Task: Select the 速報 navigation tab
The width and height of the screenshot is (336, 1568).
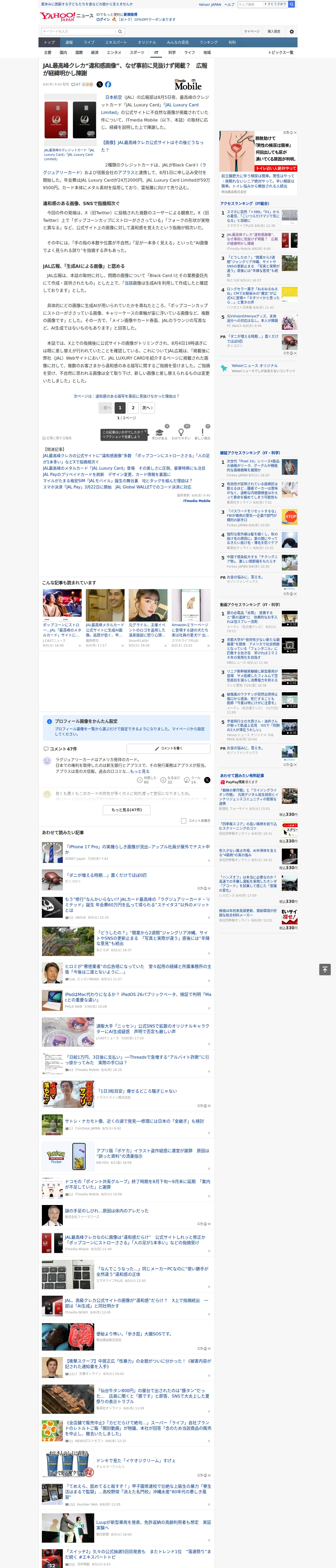Action: click(69, 43)
